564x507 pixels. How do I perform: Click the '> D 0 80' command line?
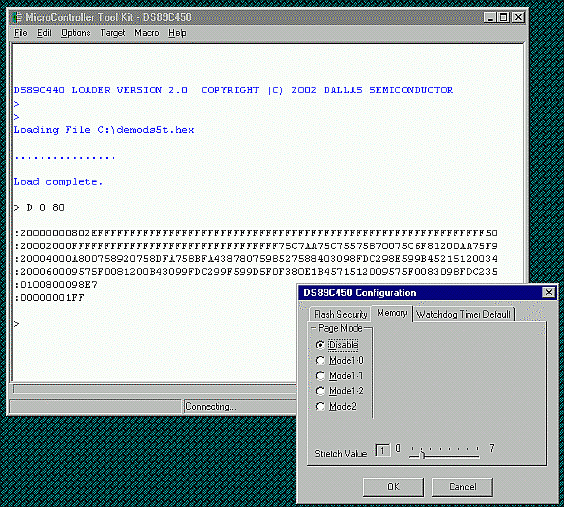pos(39,207)
